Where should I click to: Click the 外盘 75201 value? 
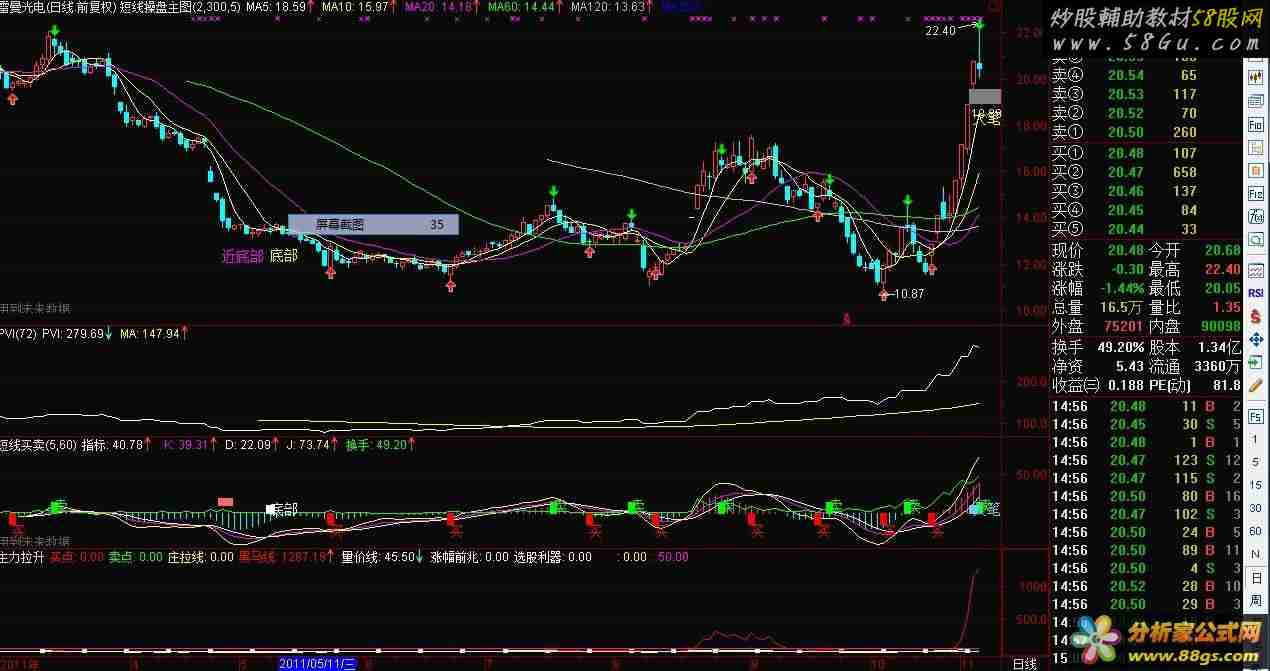pos(1121,326)
